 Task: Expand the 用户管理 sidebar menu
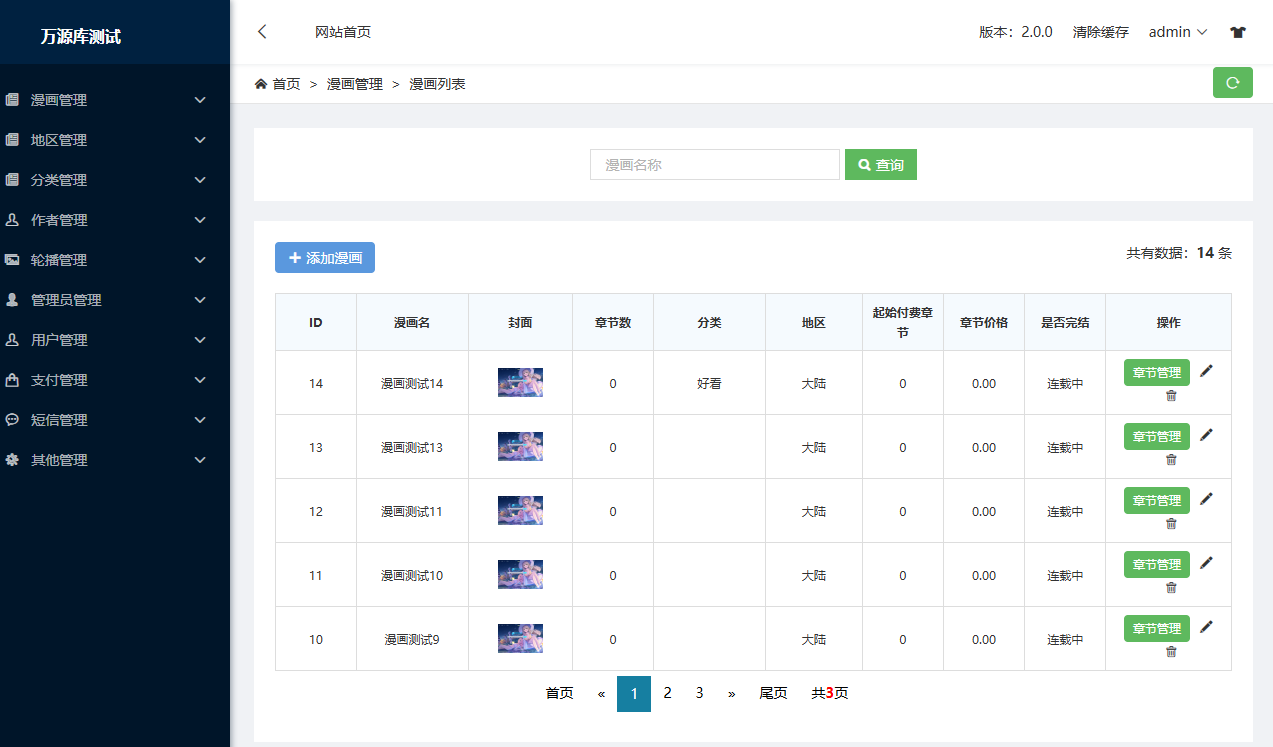tap(105, 340)
